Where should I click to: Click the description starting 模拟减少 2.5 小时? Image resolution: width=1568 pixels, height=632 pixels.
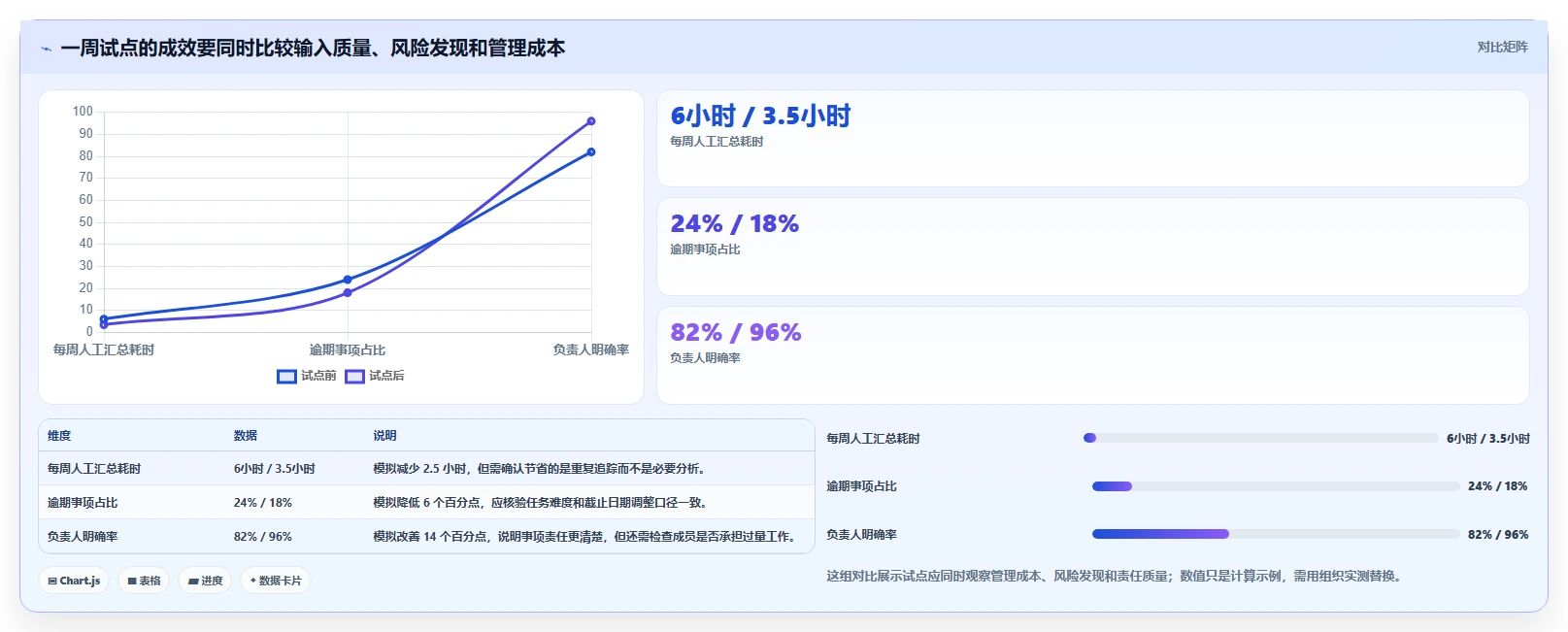[x=542, y=469]
